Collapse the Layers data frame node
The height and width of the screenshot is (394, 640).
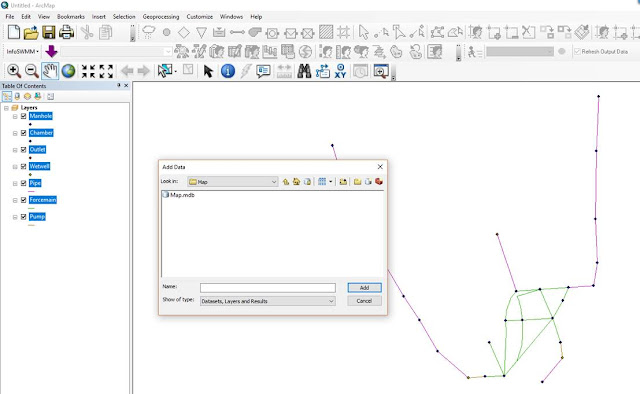point(6,108)
